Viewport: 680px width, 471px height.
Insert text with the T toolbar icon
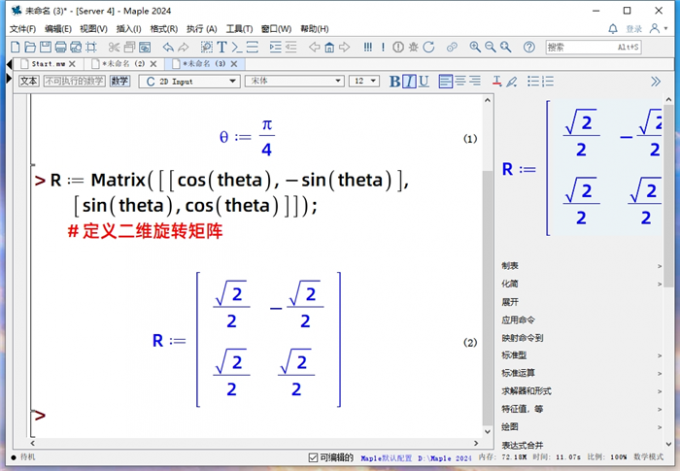click(x=221, y=47)
